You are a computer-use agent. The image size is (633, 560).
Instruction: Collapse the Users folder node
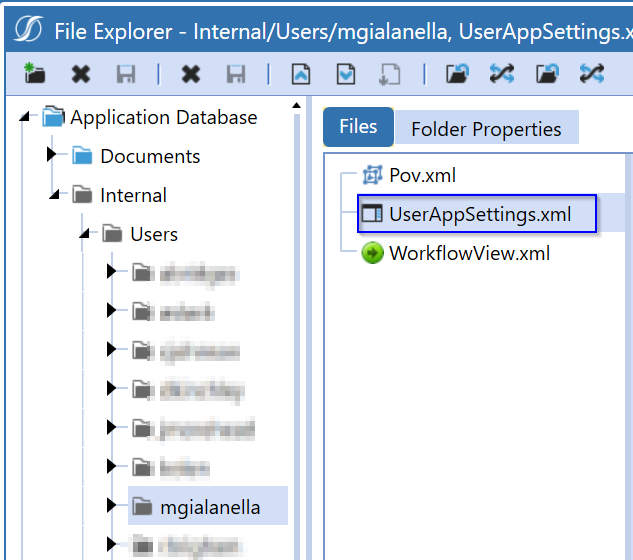coord(85,233)
